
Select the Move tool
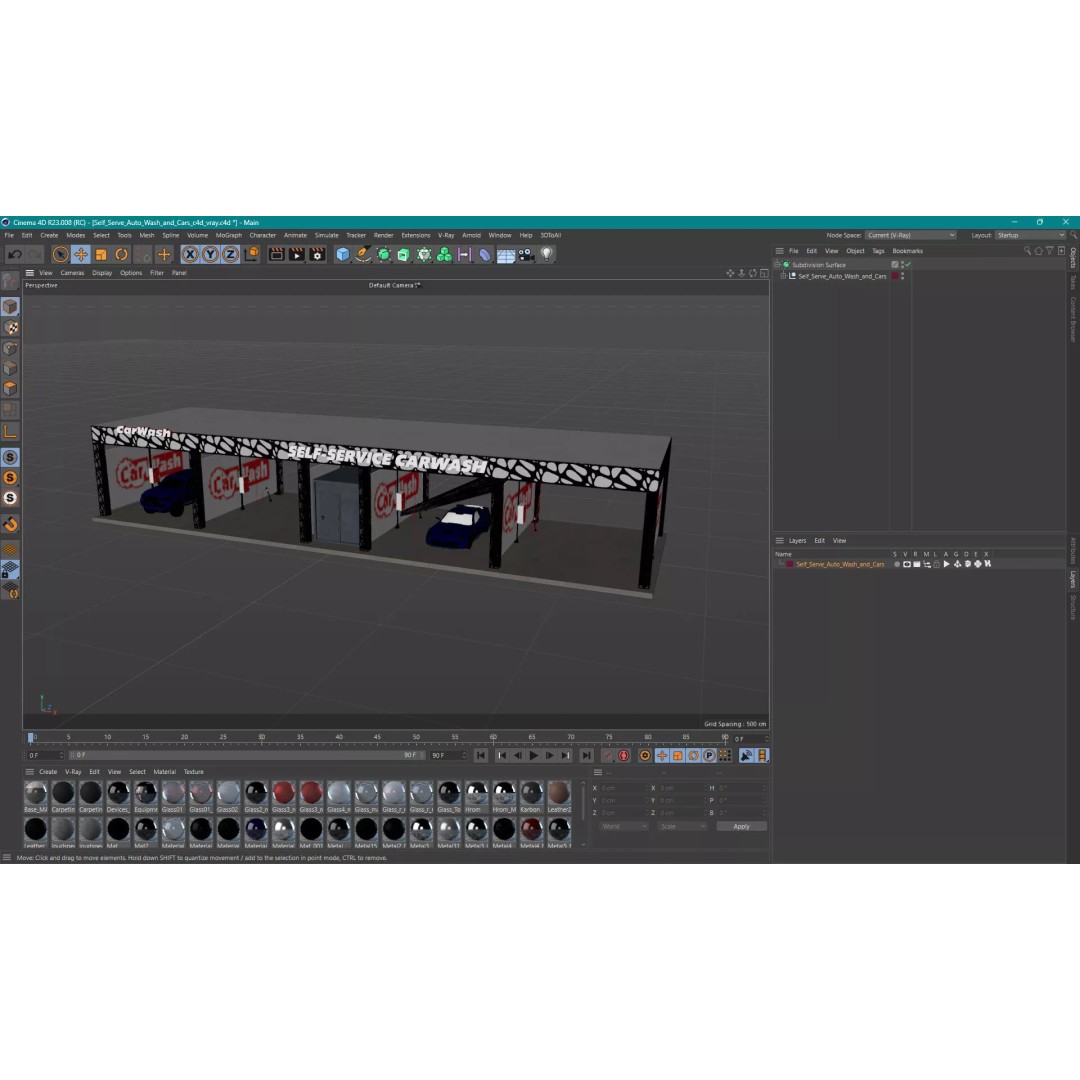[81, 255]
